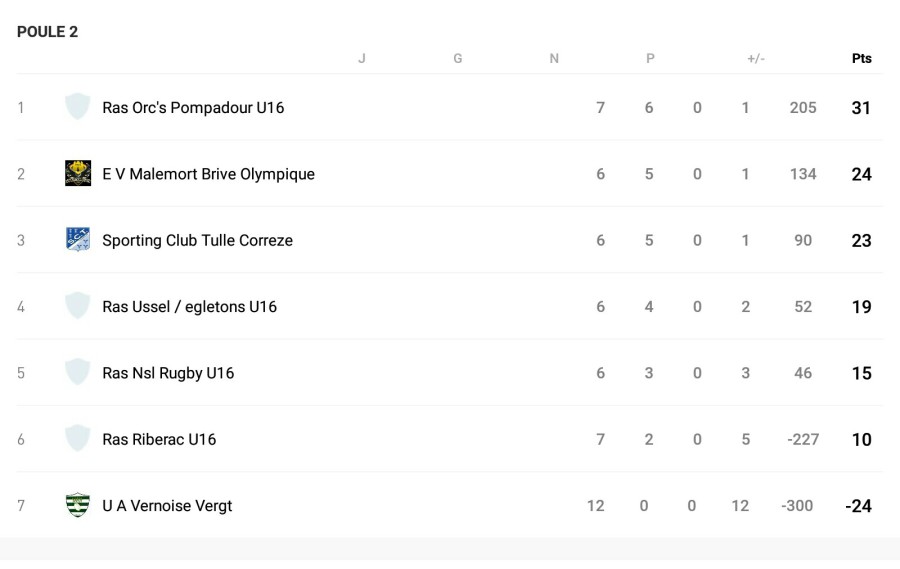Click the E V Malemort Brive Olympique logo
The width and height of the screenshot is (900, 569).
[x=78, y=173]
